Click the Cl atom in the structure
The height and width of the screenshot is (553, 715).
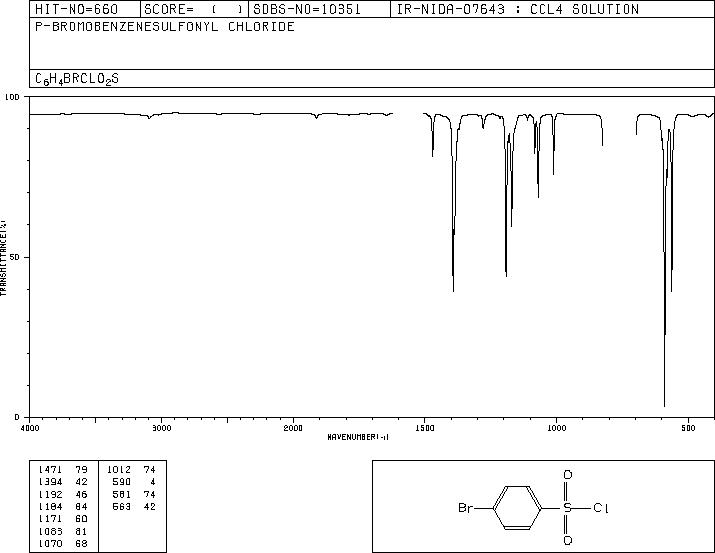[x=601, y=507]
